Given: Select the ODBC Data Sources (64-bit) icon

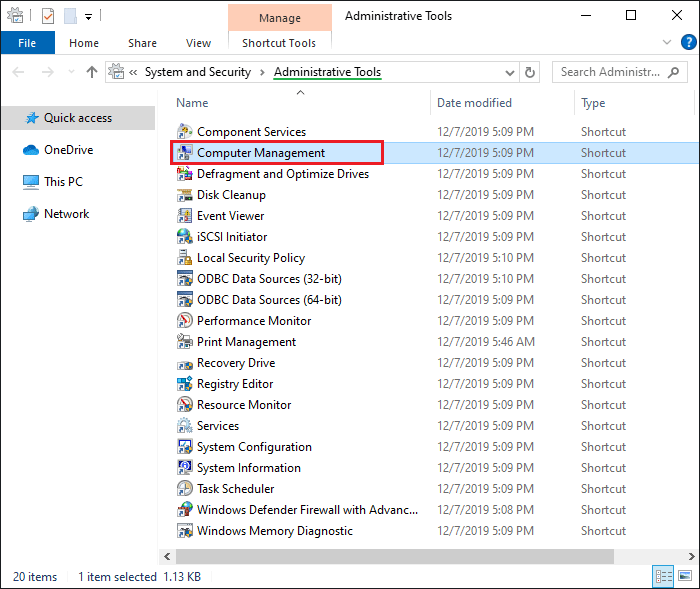Looking at the screenshot, I should point(184,300).
